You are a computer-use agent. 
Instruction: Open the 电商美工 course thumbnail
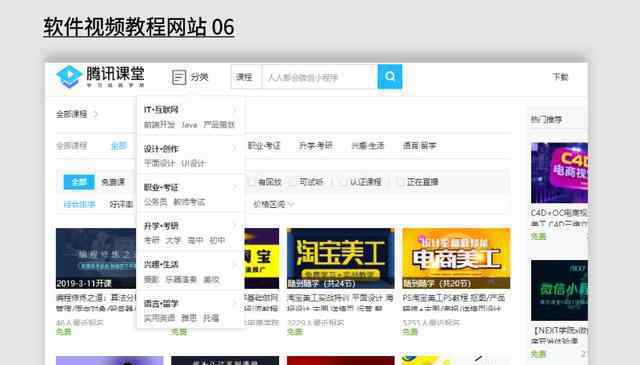[456, 258]
